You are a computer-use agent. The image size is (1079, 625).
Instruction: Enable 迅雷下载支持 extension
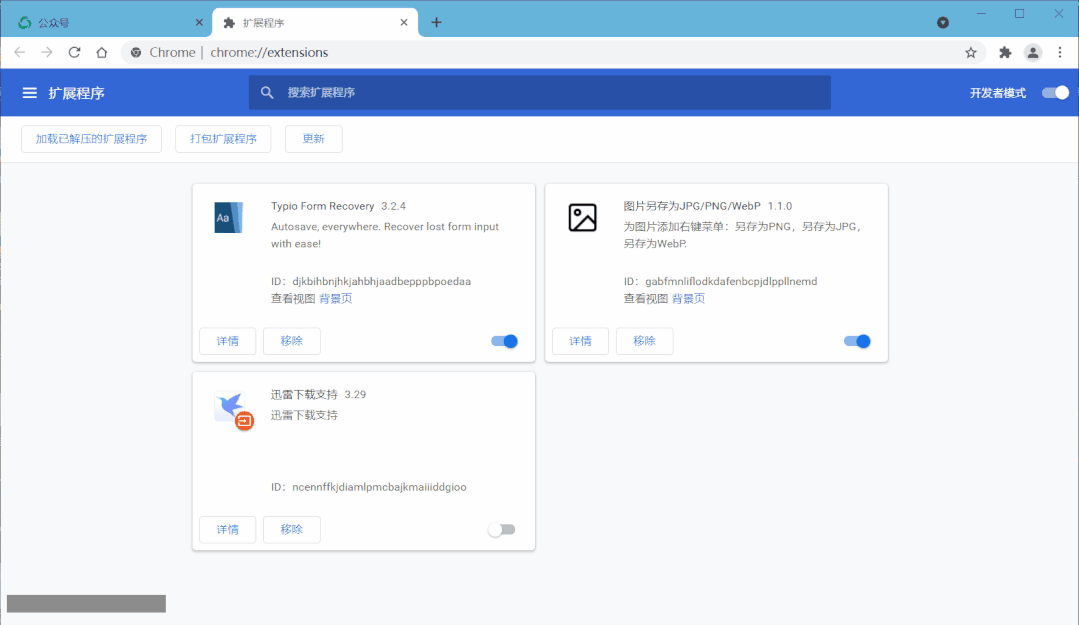tap(502, 529)
